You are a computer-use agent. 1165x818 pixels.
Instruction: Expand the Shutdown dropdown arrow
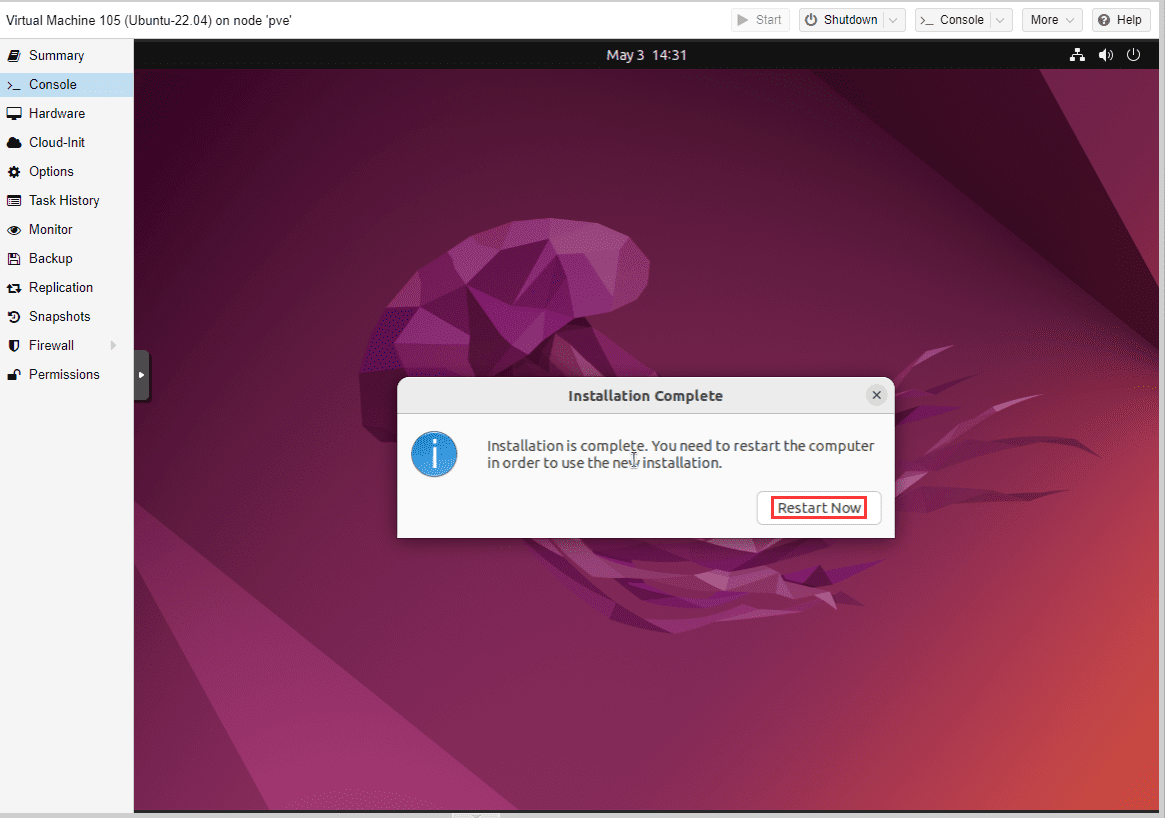(895, 20)
